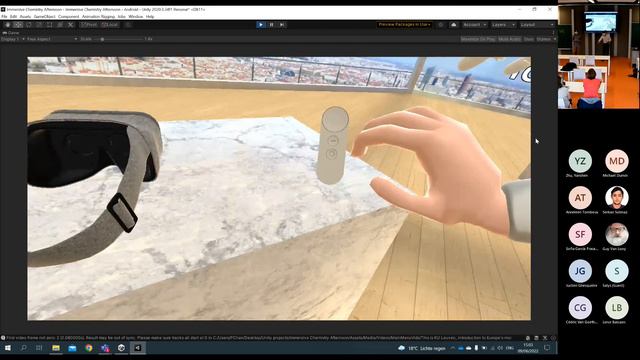The width and height of the screenshot is (640, 360).
Task: Select the Move tool in Unity toolbar
Action: click(x=18, y=25)
